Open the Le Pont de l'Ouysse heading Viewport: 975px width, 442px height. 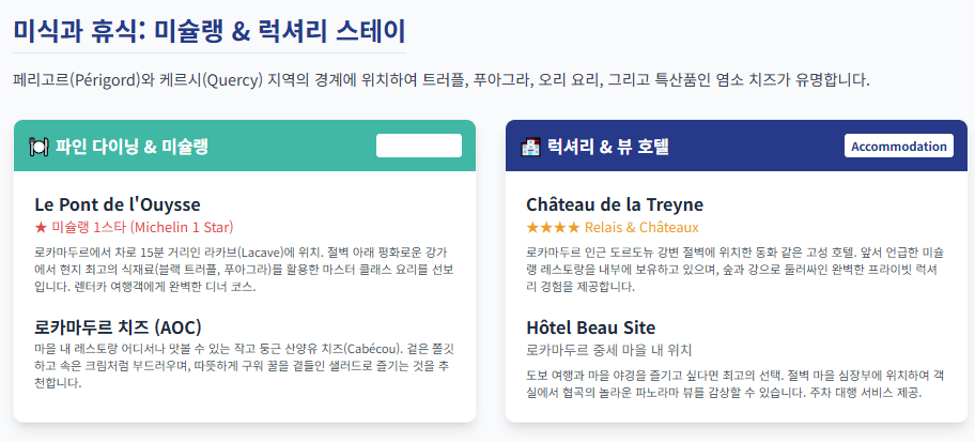(x=118, y=205)
